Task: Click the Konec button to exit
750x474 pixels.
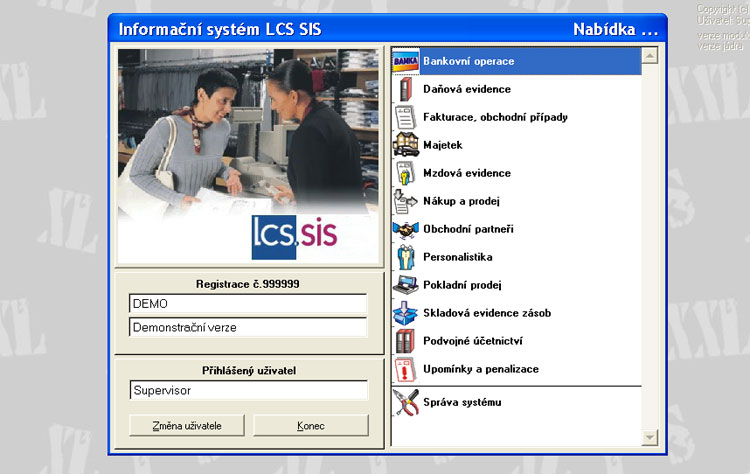Action: pyautogui.click(x=311, y=425)
